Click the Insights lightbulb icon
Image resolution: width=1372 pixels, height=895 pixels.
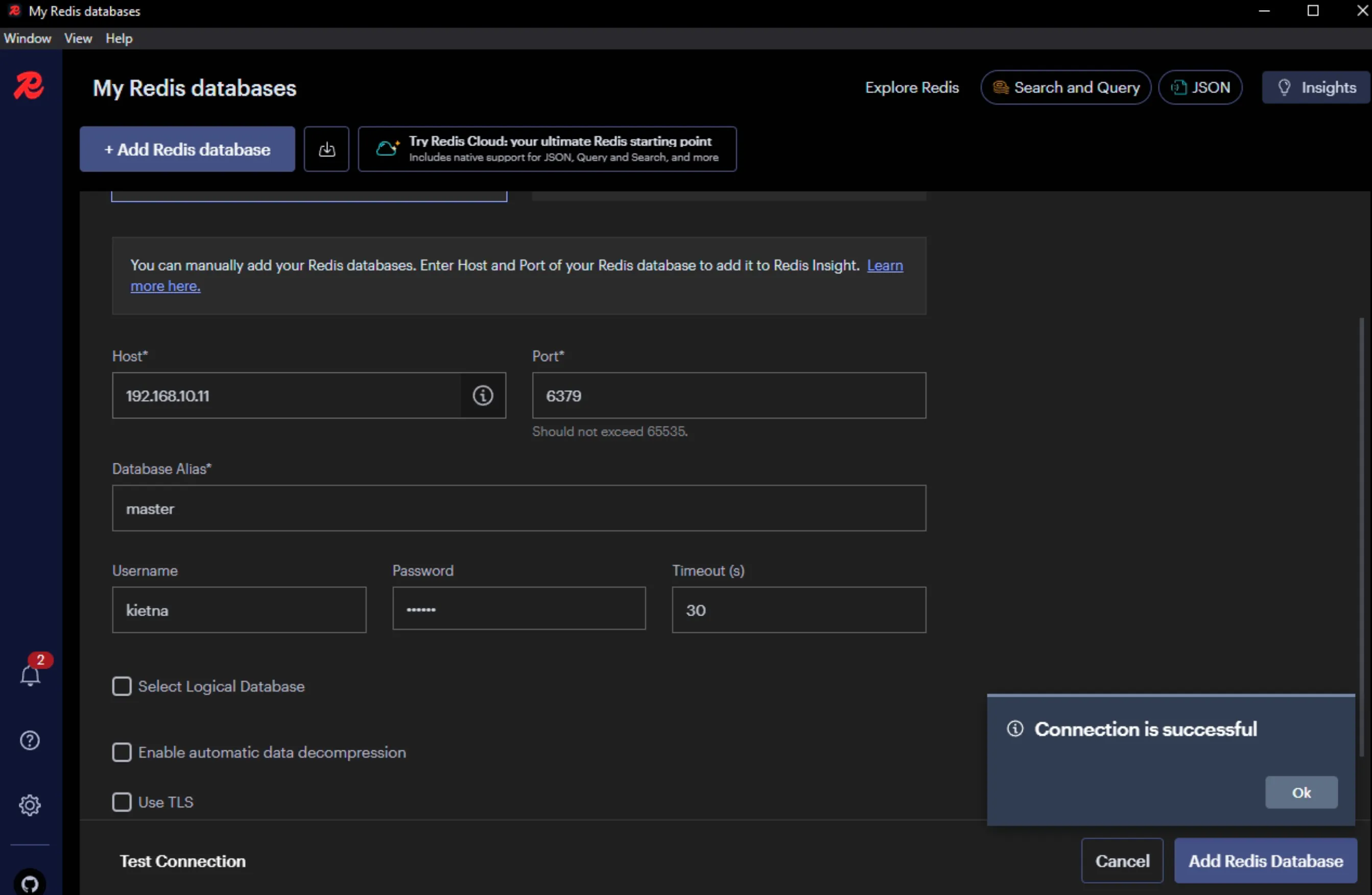(x=1284, y=88)
